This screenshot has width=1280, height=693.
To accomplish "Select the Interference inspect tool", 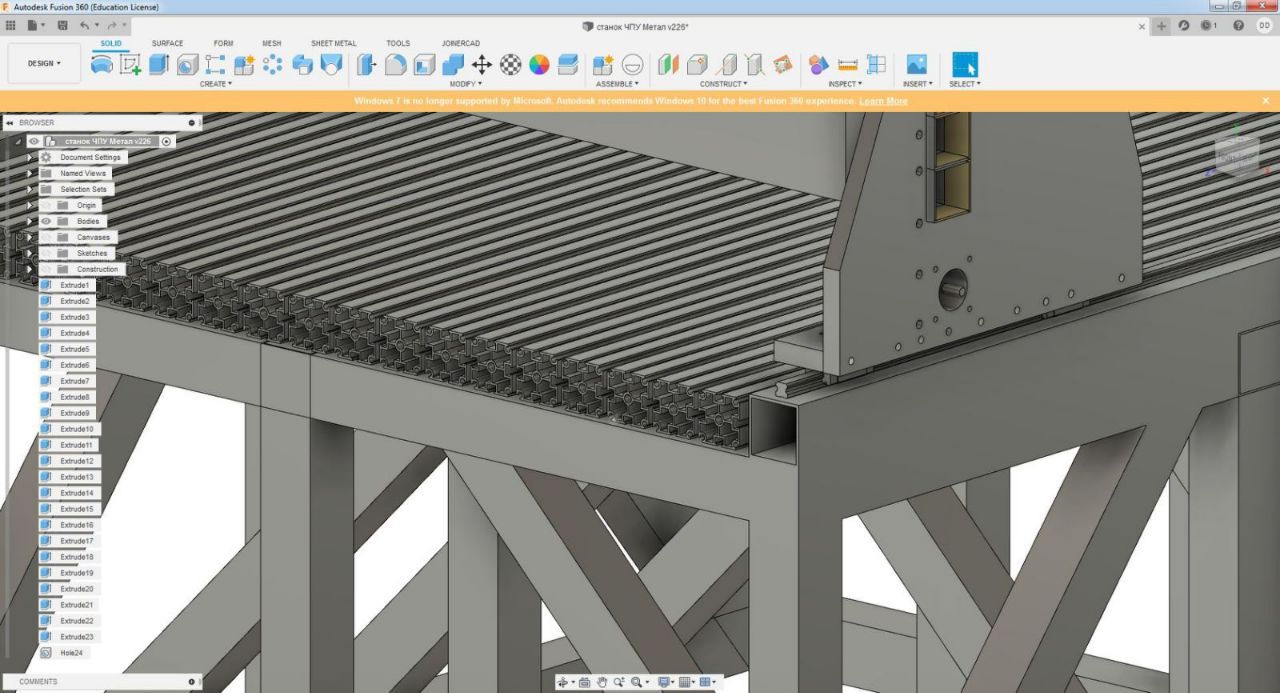I will [x=819, y=65].
